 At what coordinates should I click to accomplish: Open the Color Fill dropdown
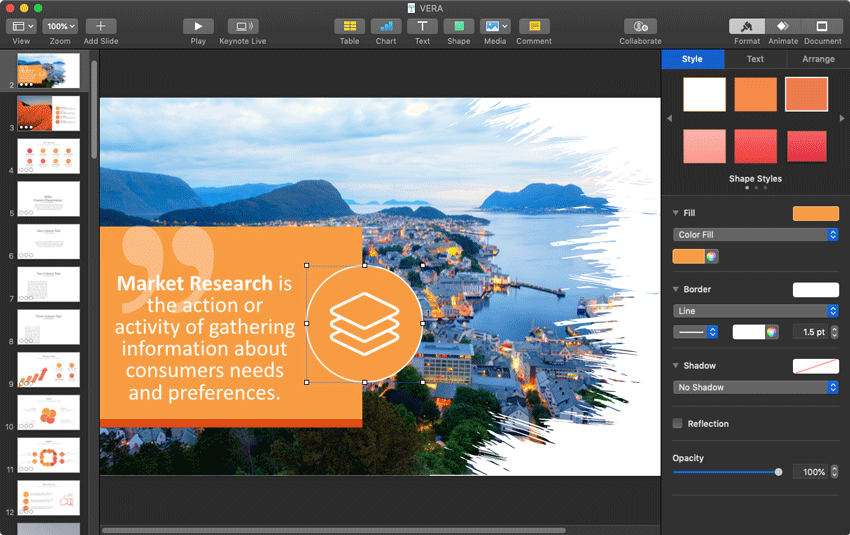(x=756, y=235)
